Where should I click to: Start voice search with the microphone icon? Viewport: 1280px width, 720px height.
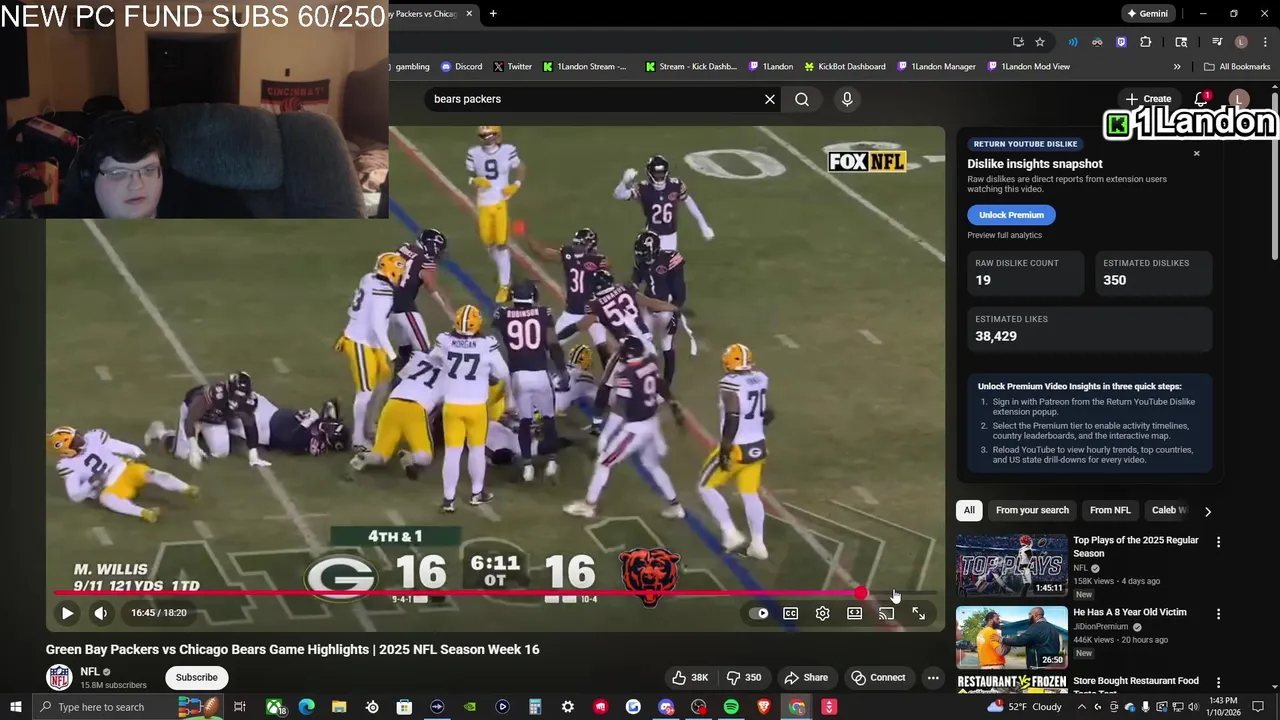pos(847,99)
